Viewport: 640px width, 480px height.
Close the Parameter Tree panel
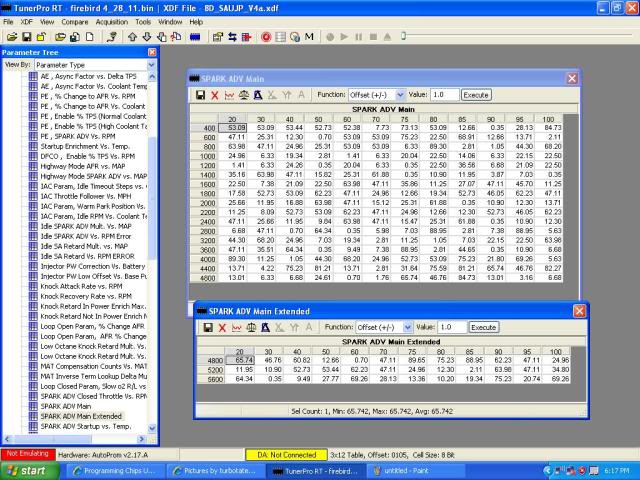(152, 52)
